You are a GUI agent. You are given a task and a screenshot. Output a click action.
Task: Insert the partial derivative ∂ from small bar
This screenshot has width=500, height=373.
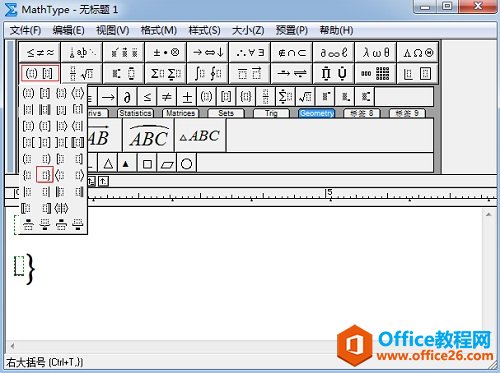[x=127, y=97]
